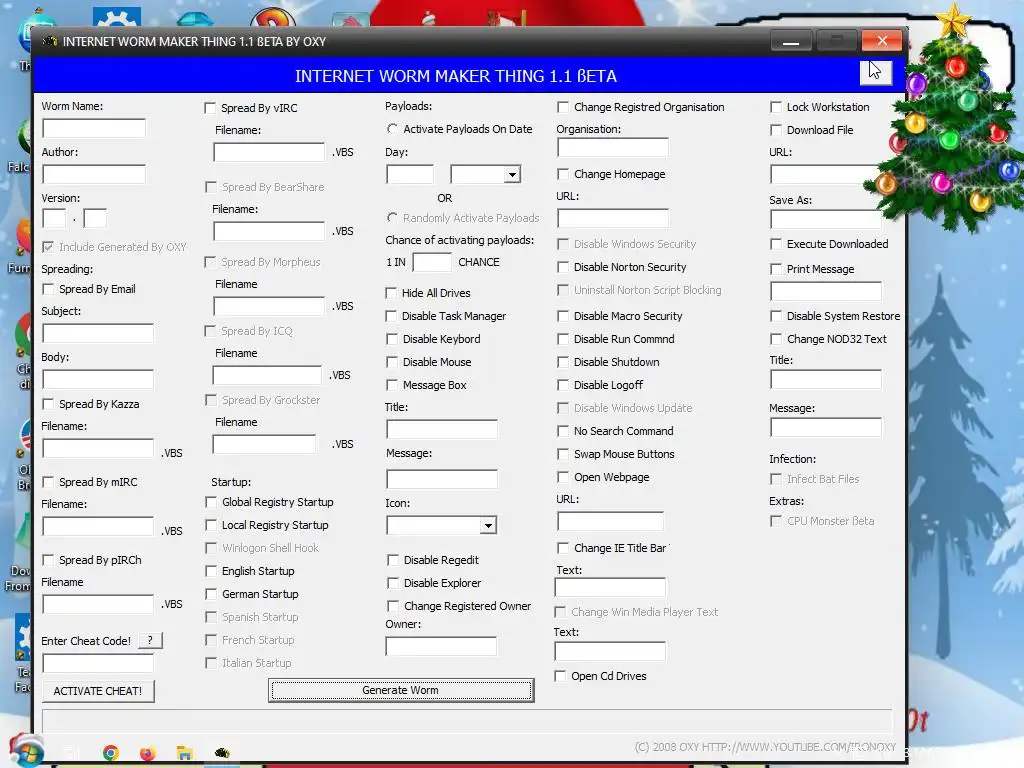1024x768 pixels.
Task: Enable German Startup checkbox
Action: tap(211, 594)
